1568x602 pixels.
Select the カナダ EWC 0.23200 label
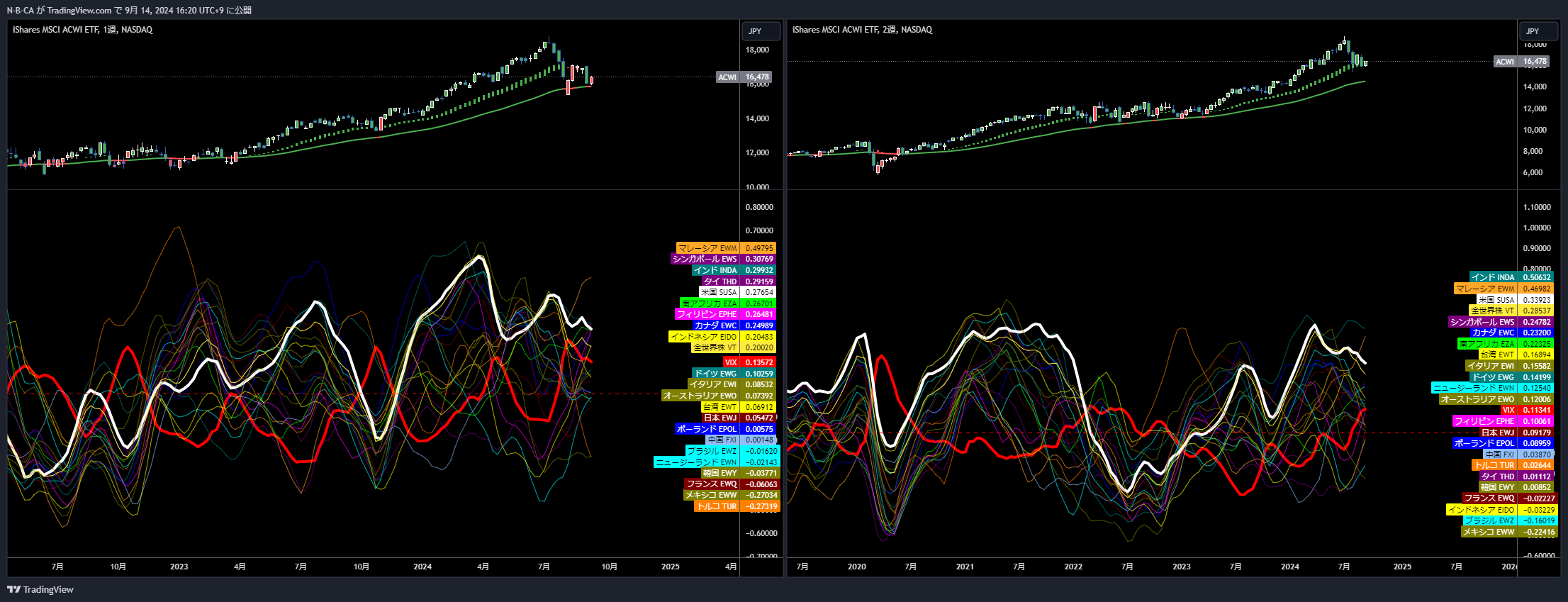[x=1511, y=333]
